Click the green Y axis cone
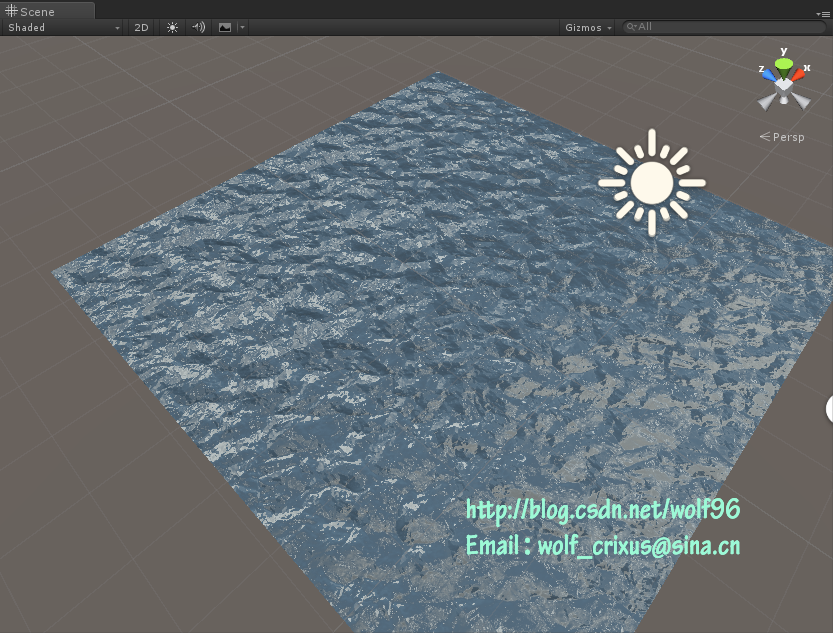The image size is (833, 633). click(785, 65)
